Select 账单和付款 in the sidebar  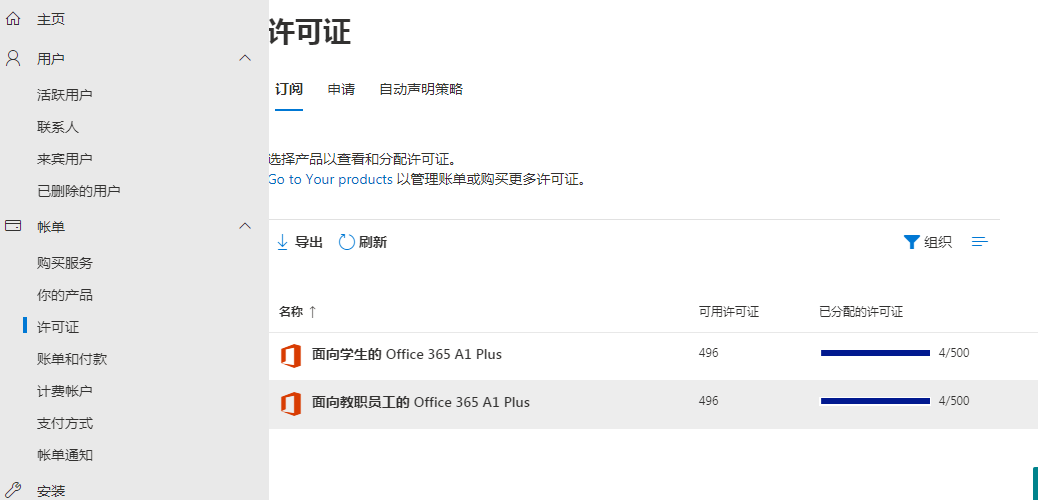pyautogui.click(x=72, y=359)
